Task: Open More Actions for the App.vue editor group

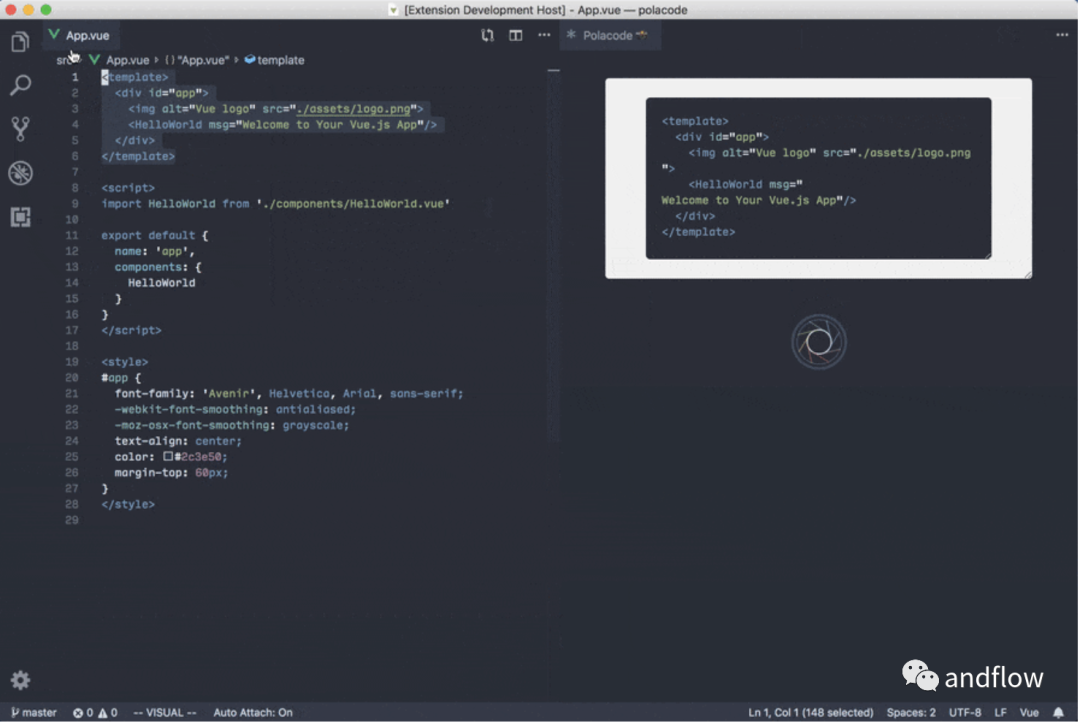Action: tap(544, 35)
